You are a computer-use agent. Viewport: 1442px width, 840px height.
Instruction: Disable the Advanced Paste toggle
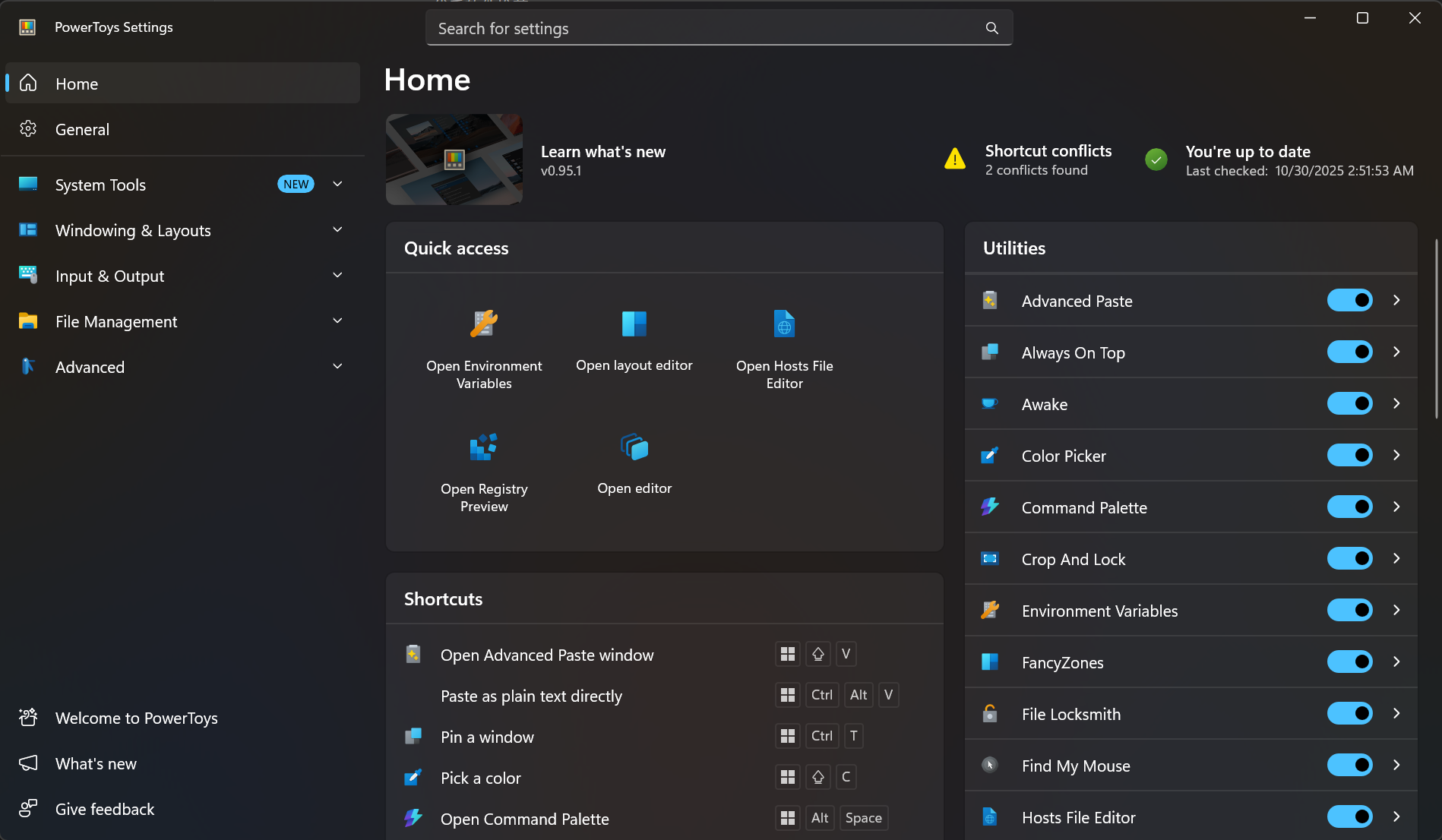coord(1349,301)
